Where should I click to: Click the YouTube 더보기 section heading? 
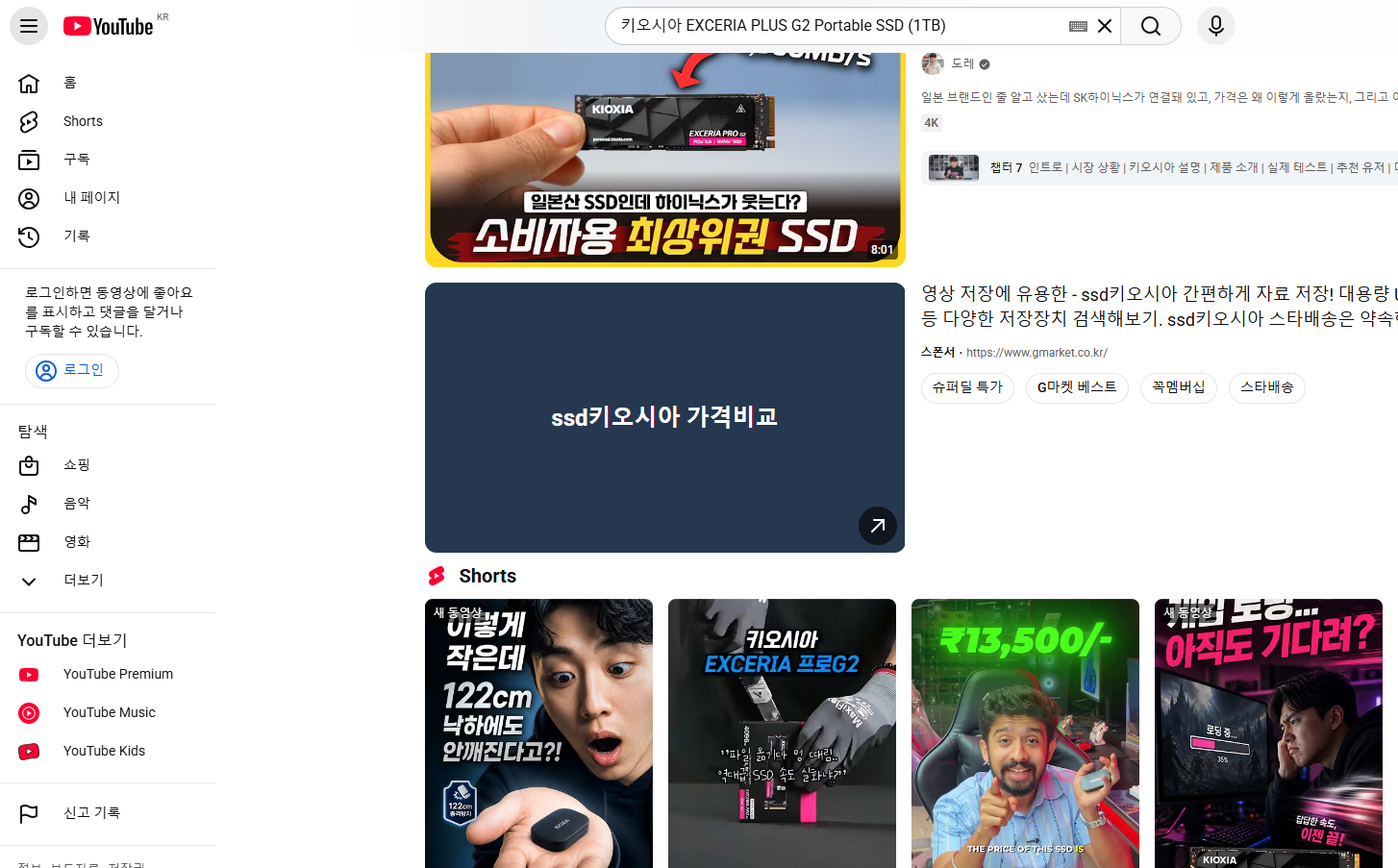click(x=72, y=640)
